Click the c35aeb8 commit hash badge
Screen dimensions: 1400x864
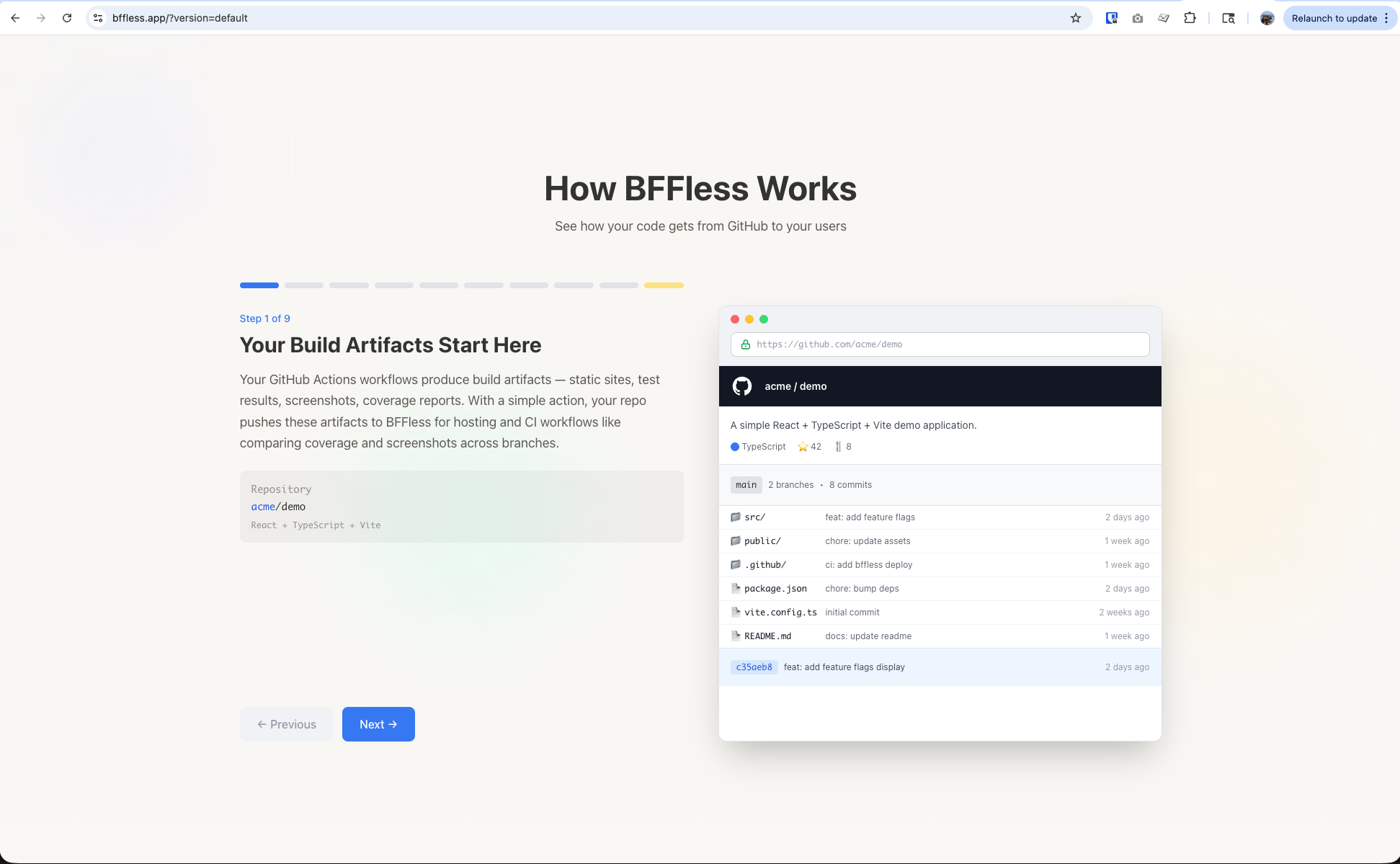(754, 667)
